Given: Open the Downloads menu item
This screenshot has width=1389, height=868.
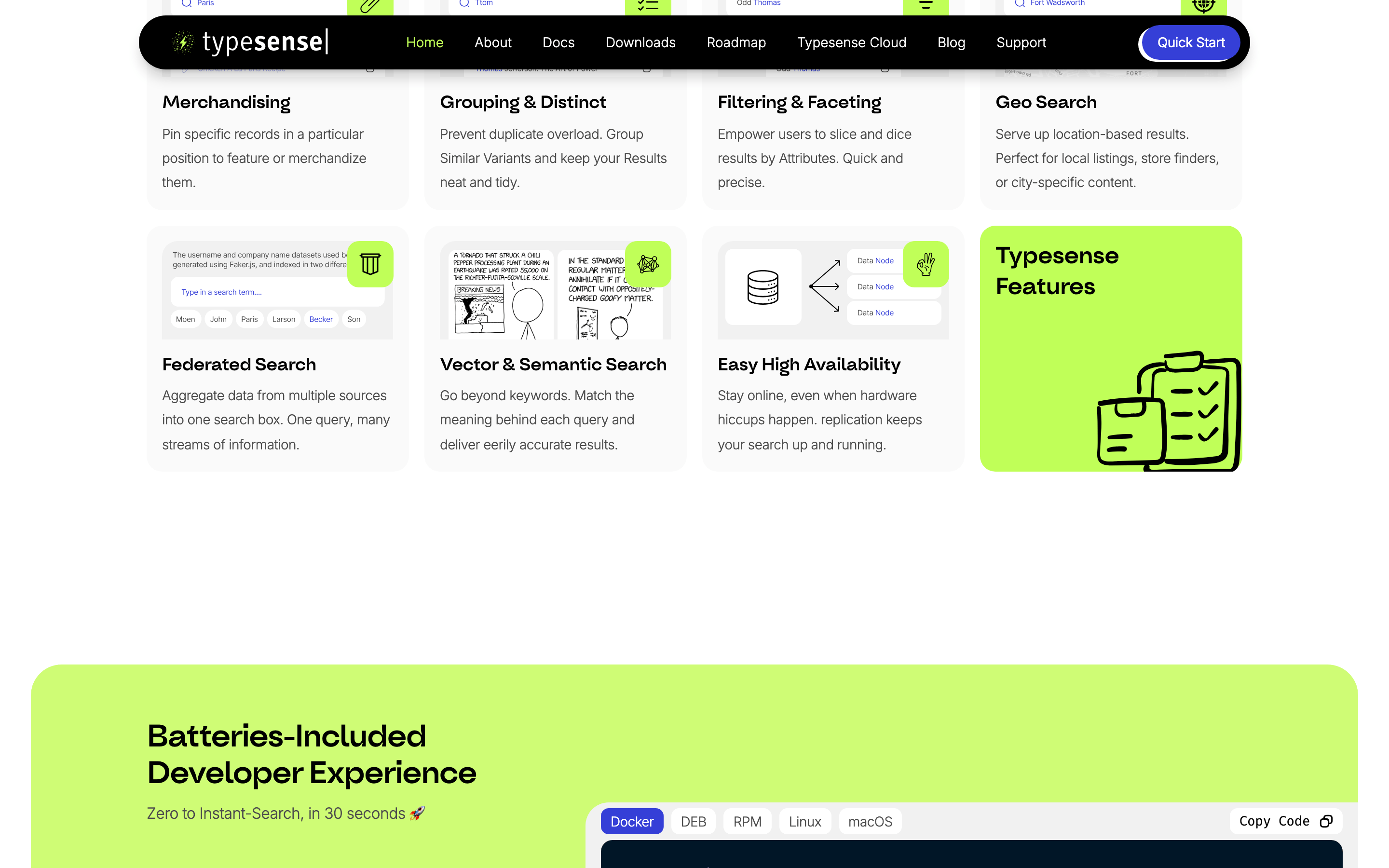Looking at the screenshot, I should tap(640, 42).
